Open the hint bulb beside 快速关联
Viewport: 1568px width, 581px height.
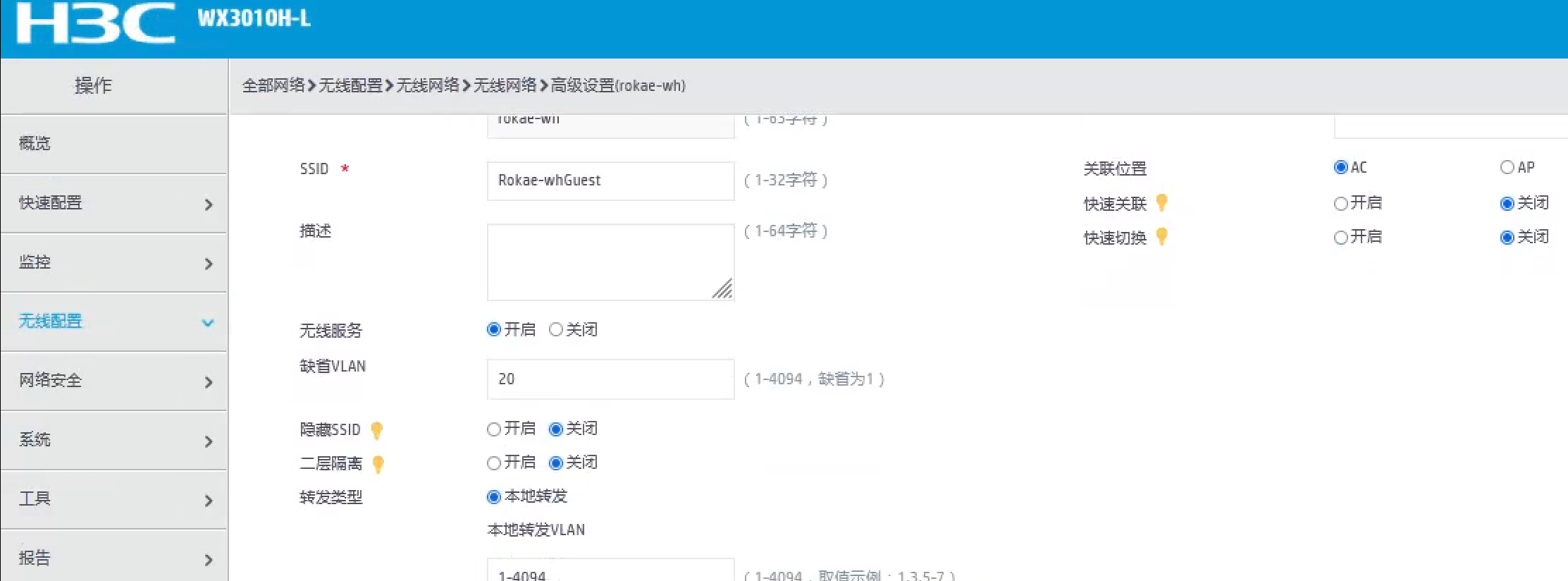(1162, 203)
